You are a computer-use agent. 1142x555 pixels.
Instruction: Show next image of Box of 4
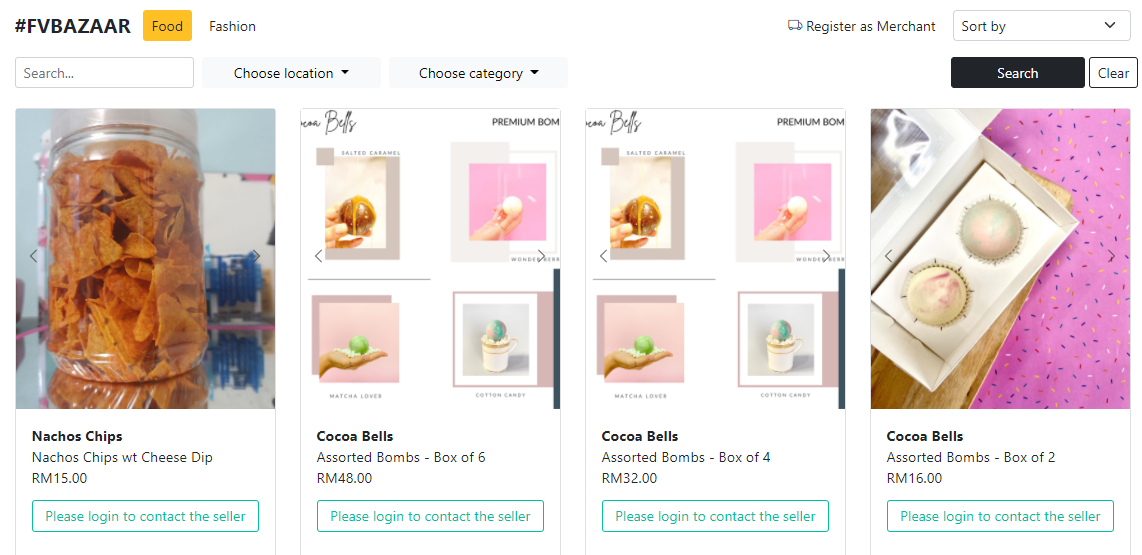[x=826, y=256]
